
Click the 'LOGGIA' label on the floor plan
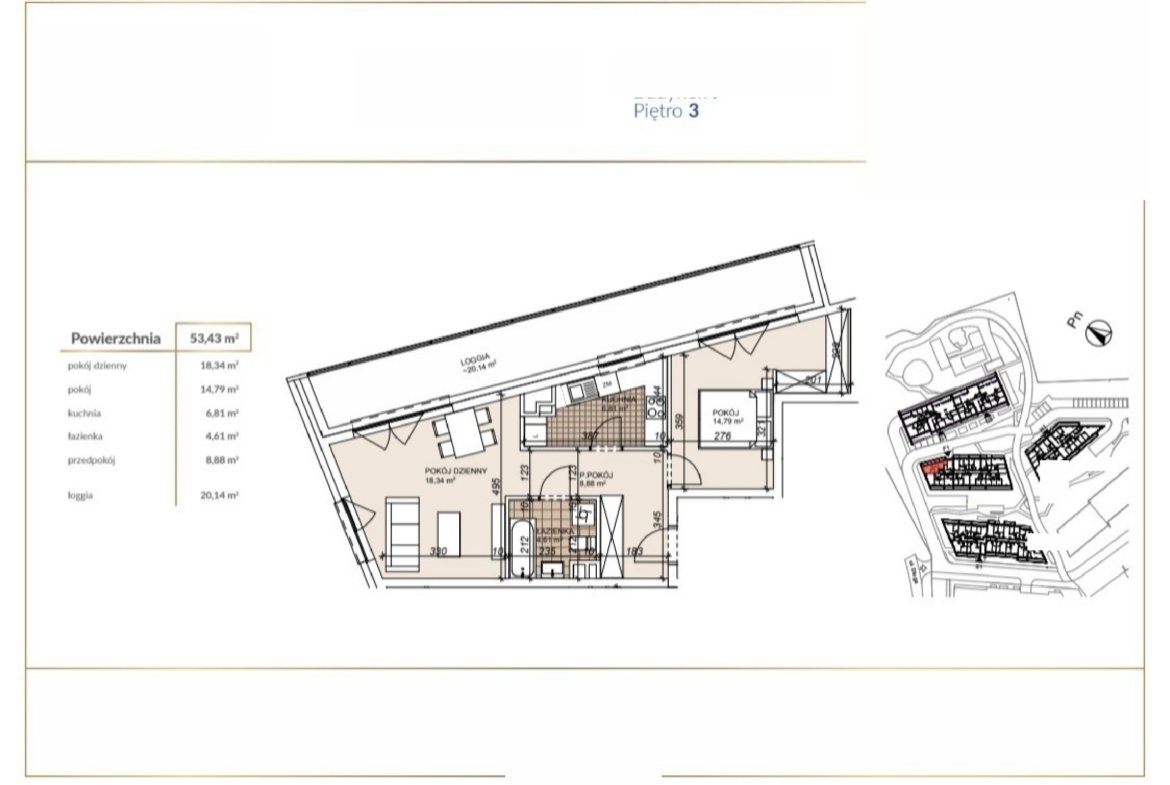tap(475, 358)
